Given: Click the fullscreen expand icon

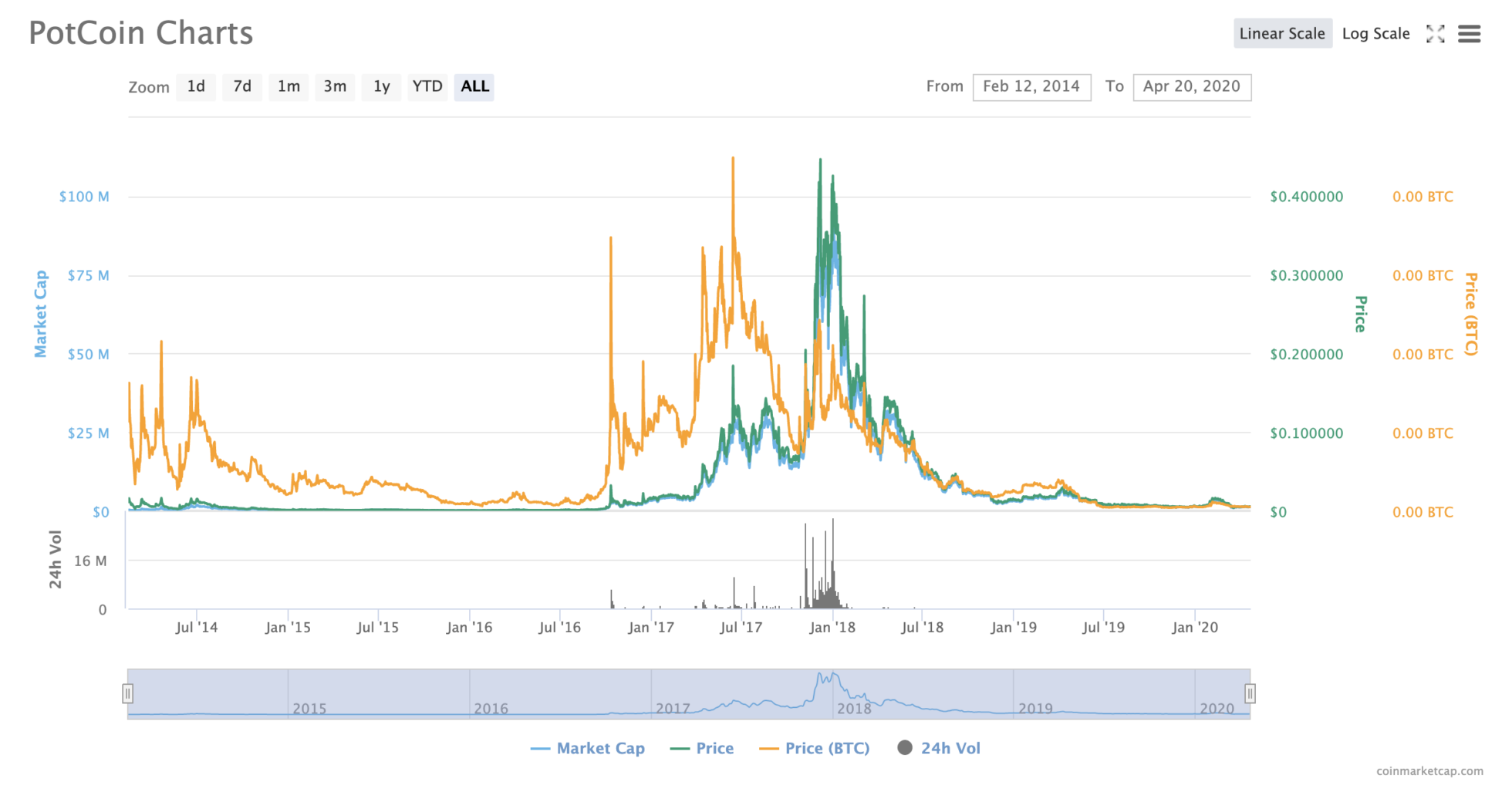Looking at the screenshot, I should coord(1435,34).
